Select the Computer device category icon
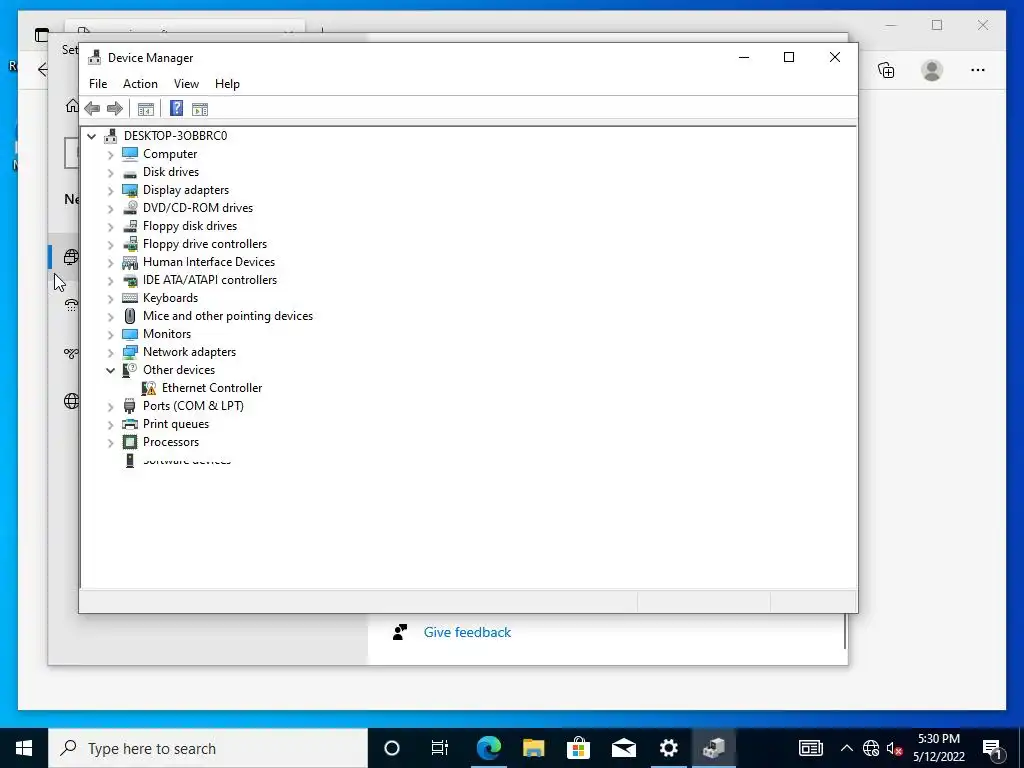Image resolution: width=1024 pixels, height=768 pixels. (x=130, y=153)
